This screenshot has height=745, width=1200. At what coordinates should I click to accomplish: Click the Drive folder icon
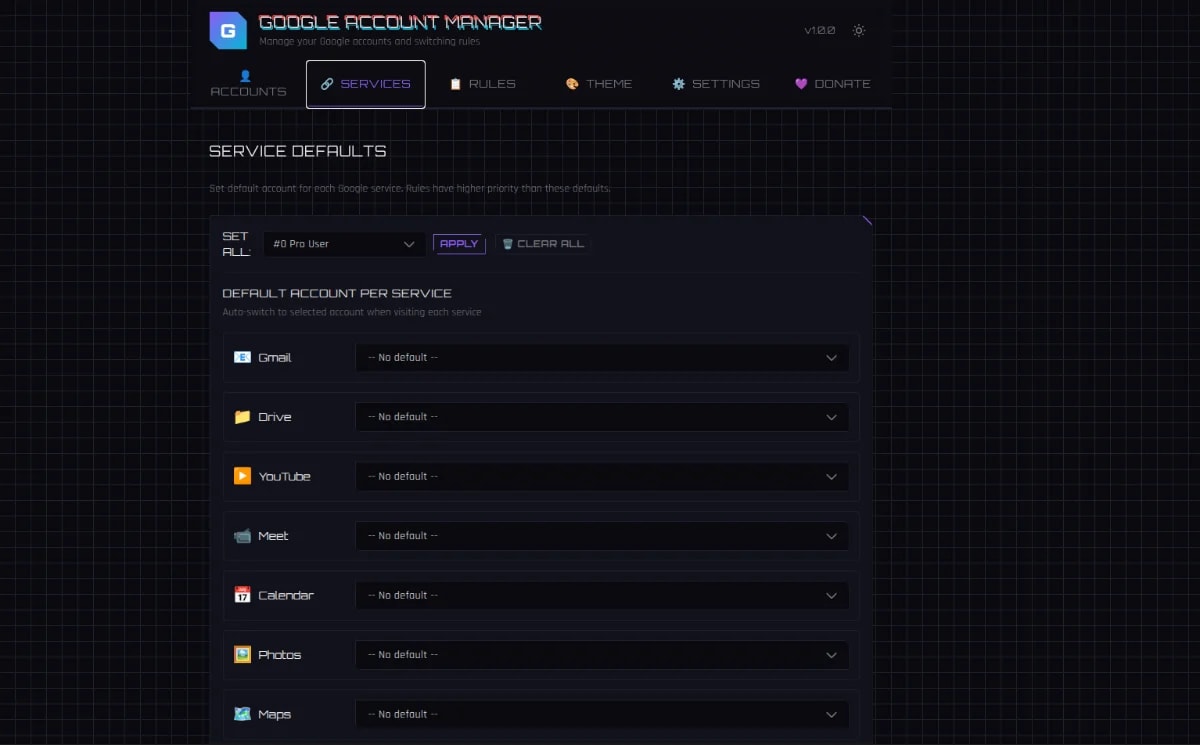pos(242,417)
